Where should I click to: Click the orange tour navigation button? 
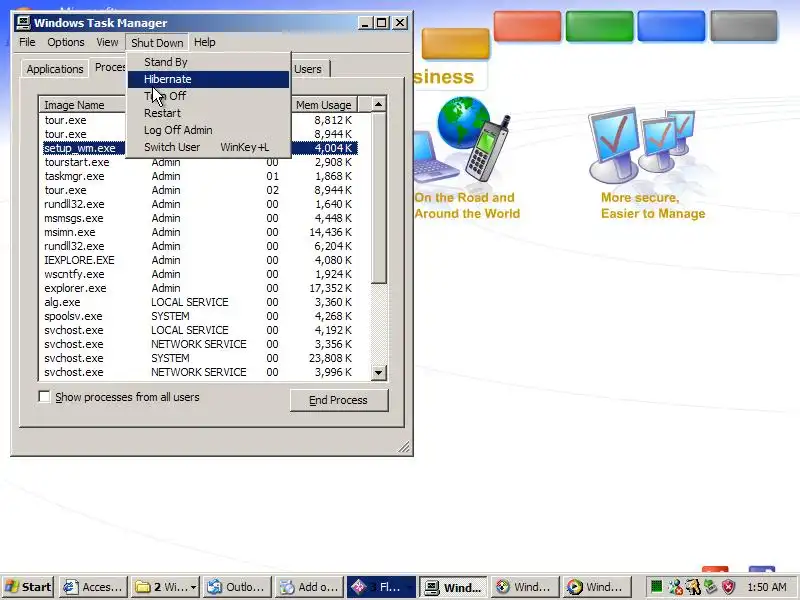click(455, 43)
